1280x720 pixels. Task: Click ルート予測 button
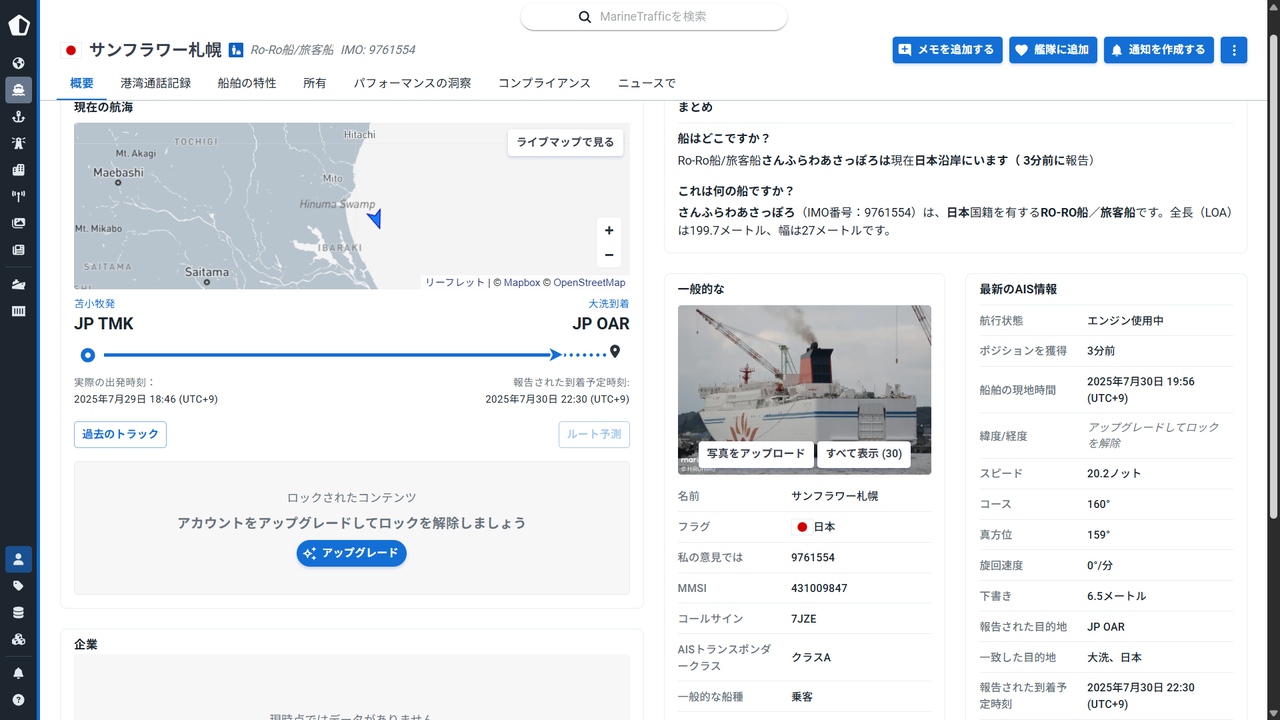point(594,434)
